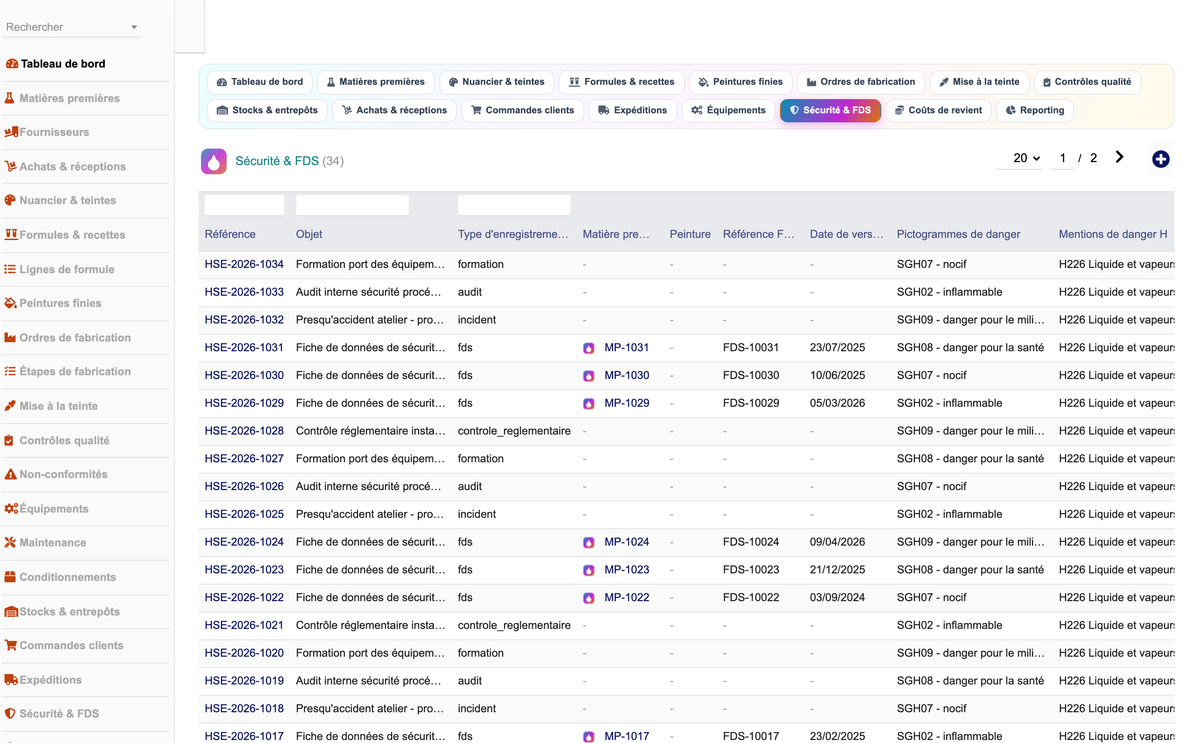Click the Expéditions truck icon in sidebar
This screenshot has height=743, width=1200.
[x=12, y=680]
